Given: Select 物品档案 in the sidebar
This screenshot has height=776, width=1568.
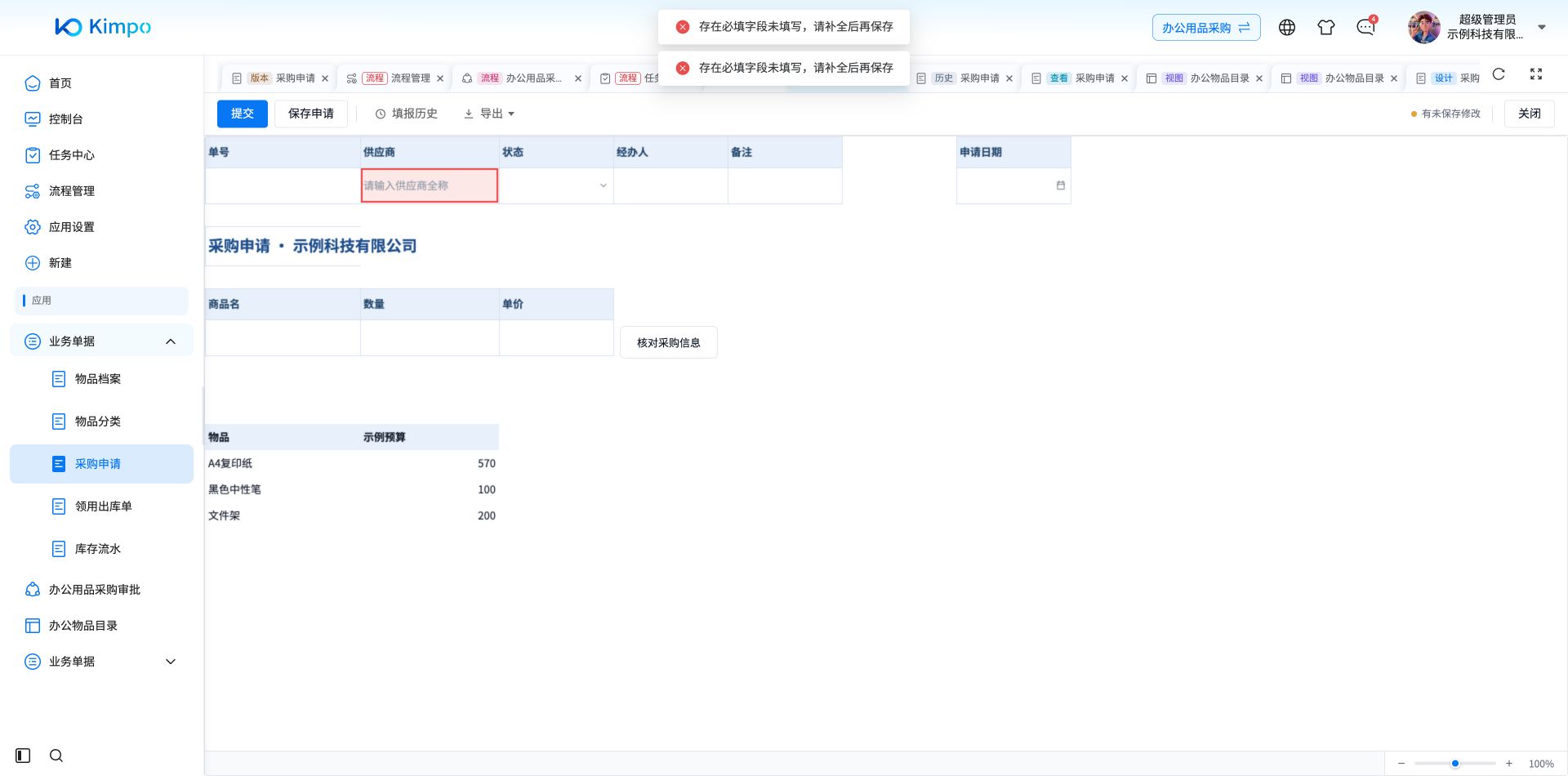Looking at the screenshot, I should click(102, 379).
